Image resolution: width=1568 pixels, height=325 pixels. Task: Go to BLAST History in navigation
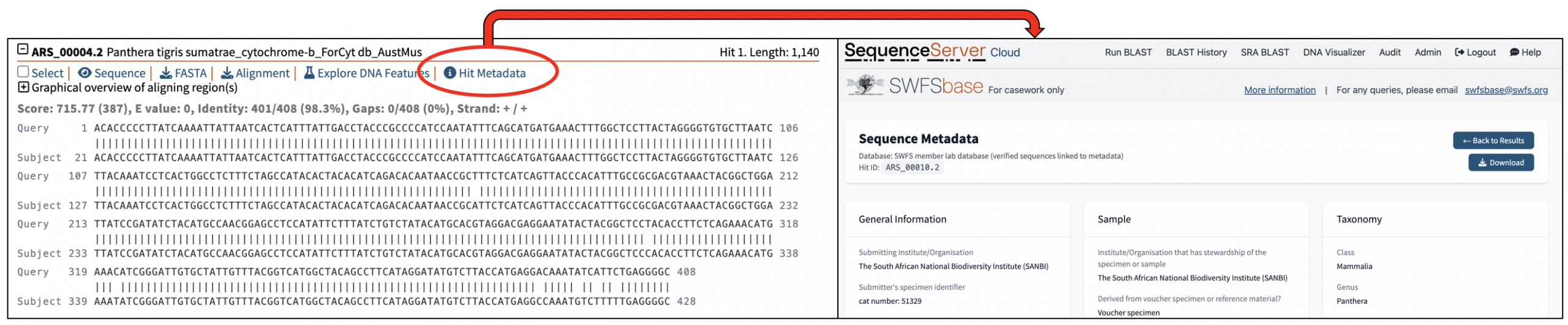tap(1196, 53)
